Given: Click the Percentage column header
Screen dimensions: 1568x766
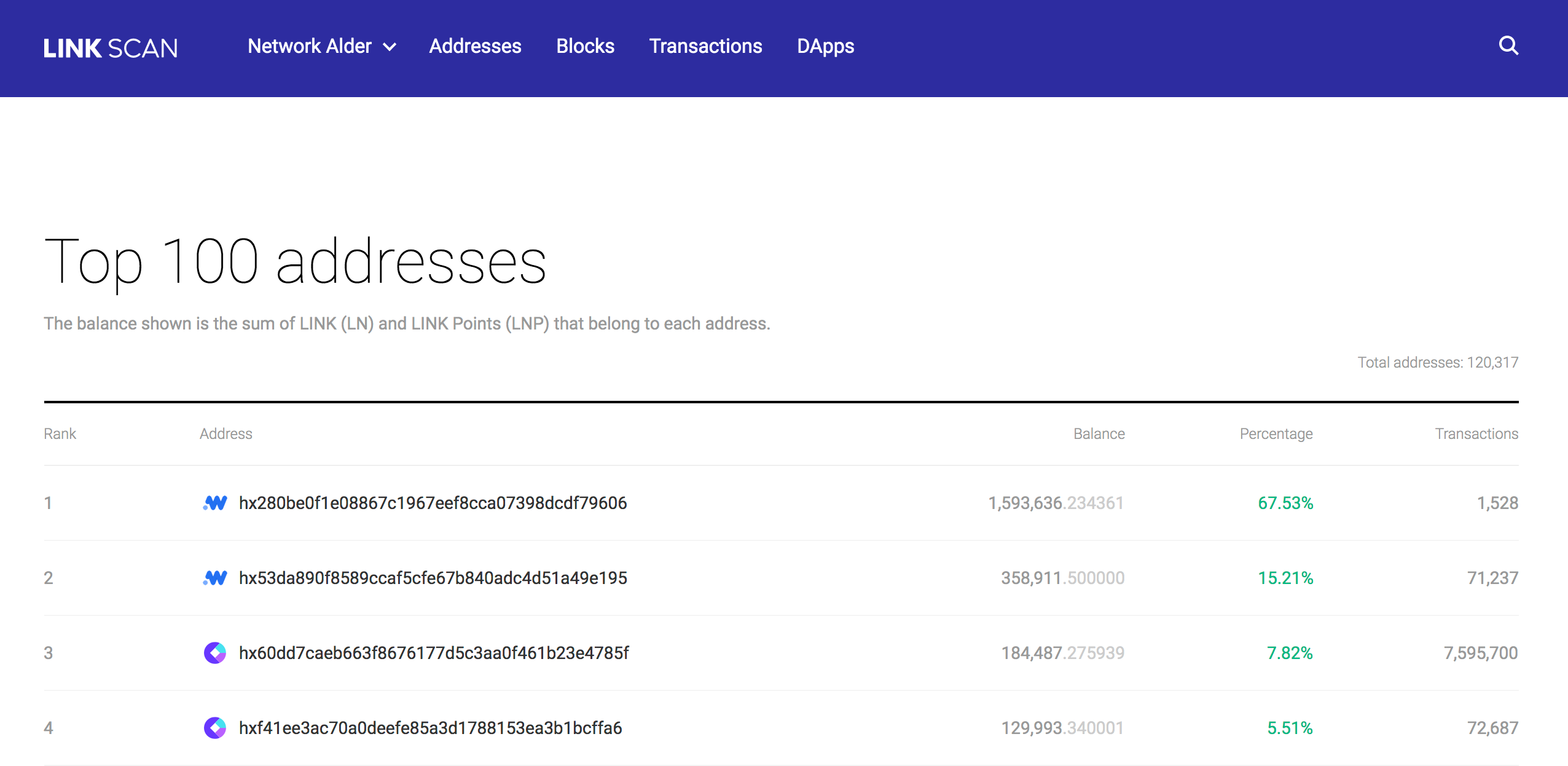Looking at the screenshot, I should pos(1276,434).
